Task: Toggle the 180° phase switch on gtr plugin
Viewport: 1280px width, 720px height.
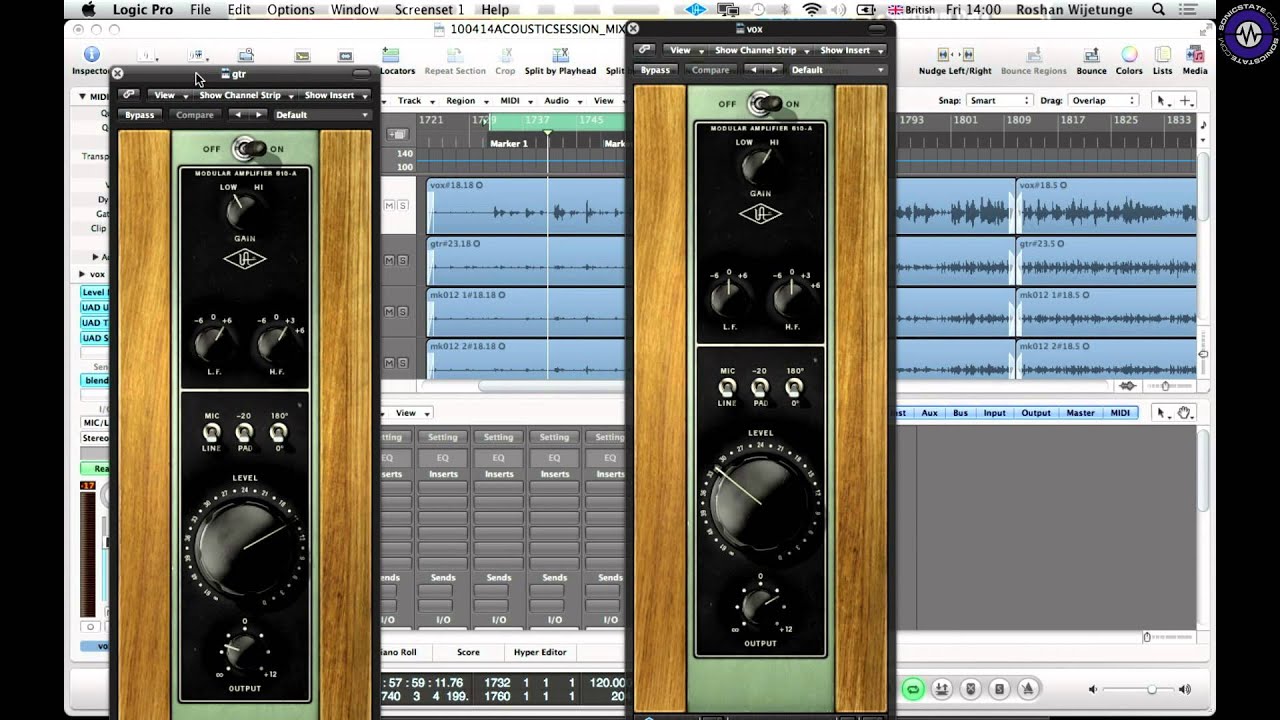Action: (278, 432)
